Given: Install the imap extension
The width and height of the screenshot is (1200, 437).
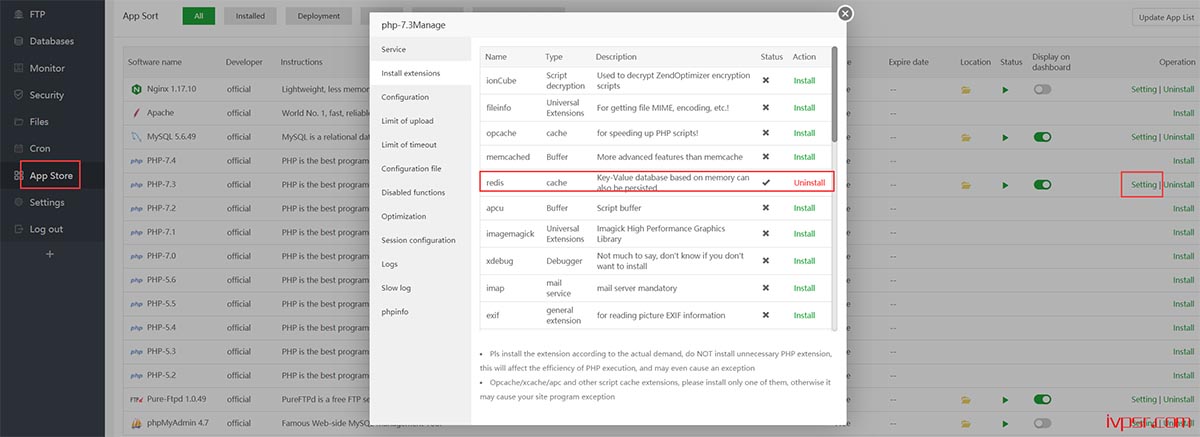Looking at the screenshot, I should tap(804, 288).
